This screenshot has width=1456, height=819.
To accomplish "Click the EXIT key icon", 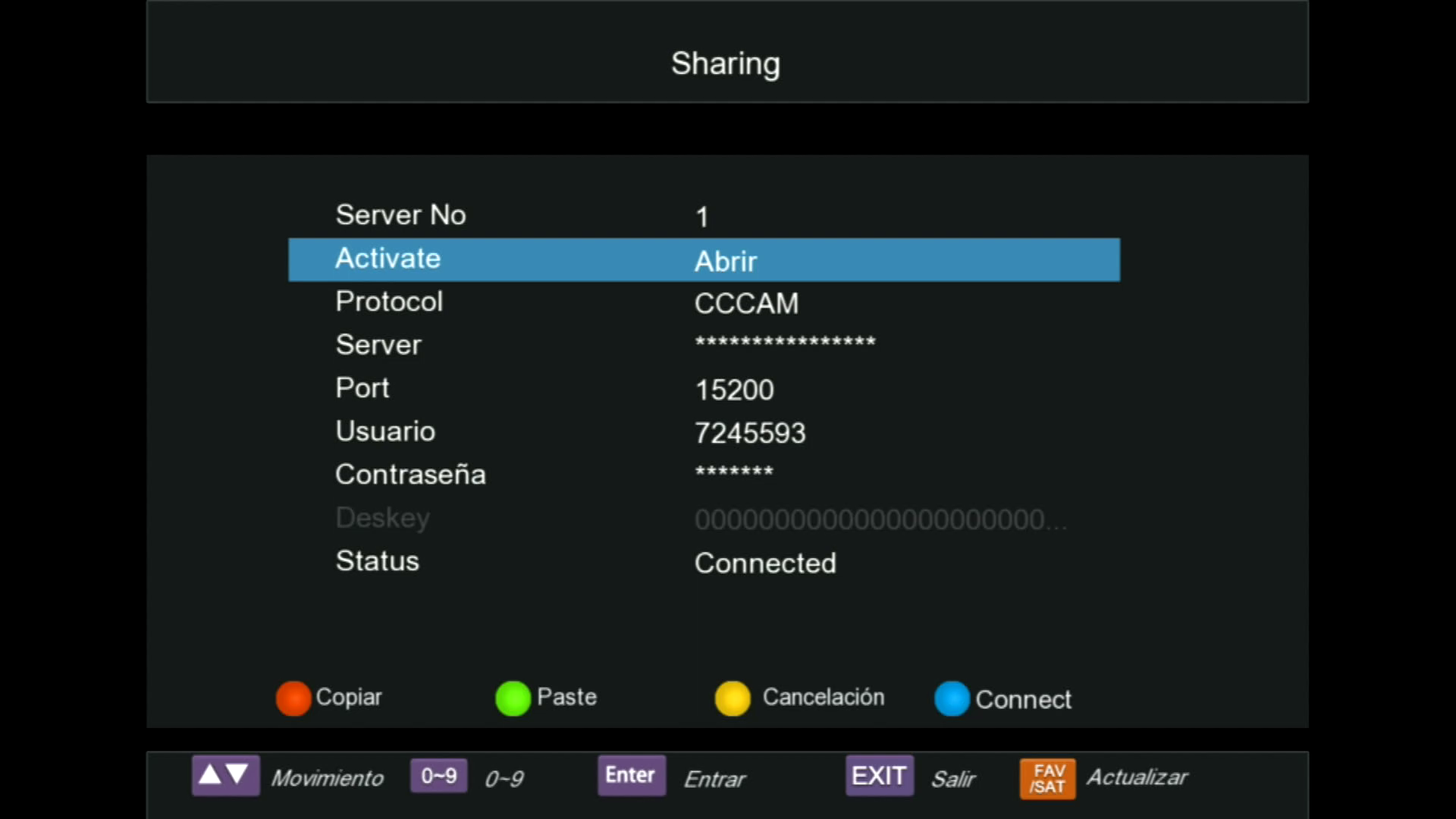I will tap(879, 776).
